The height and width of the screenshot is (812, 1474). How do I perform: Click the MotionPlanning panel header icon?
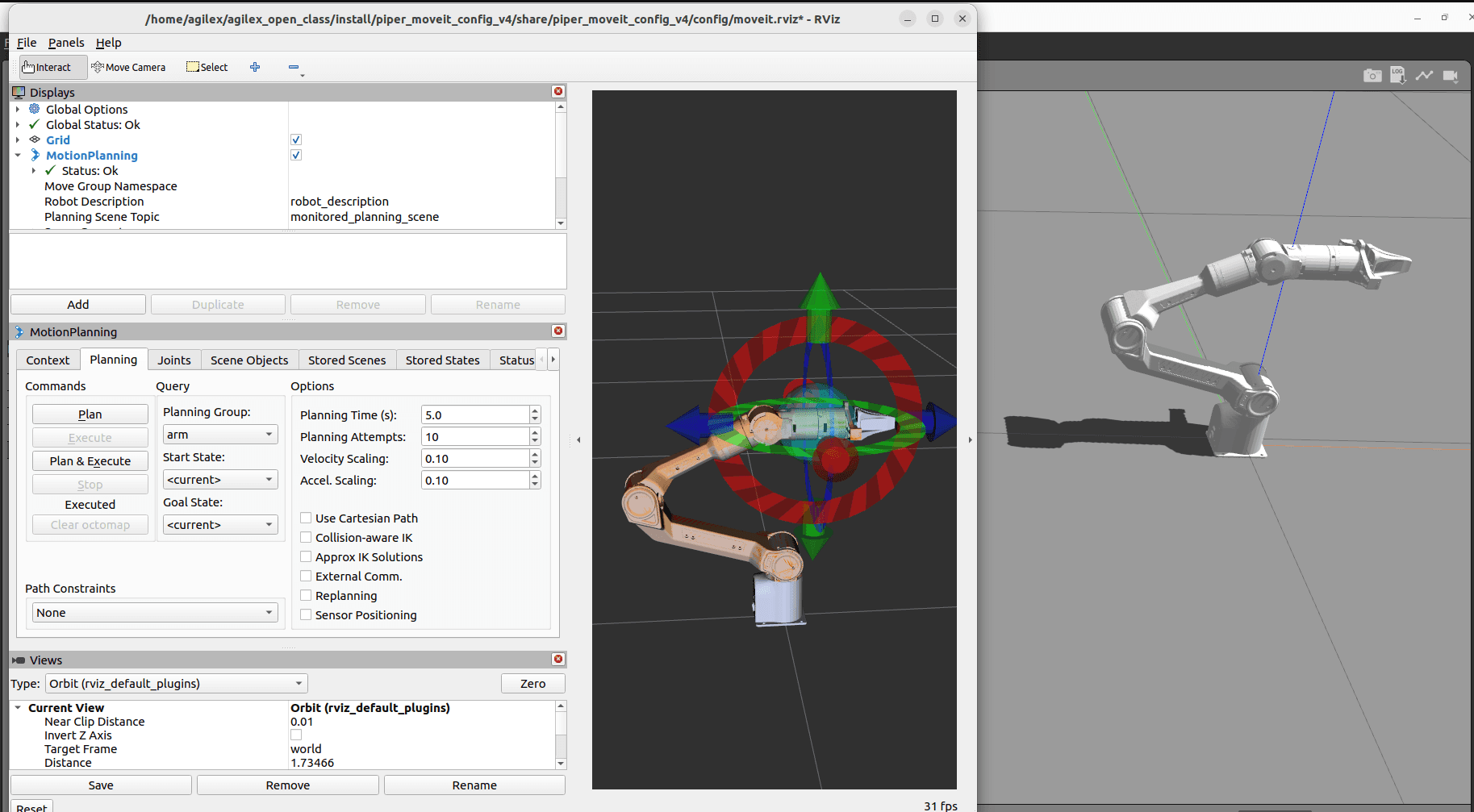coord(19,331)
